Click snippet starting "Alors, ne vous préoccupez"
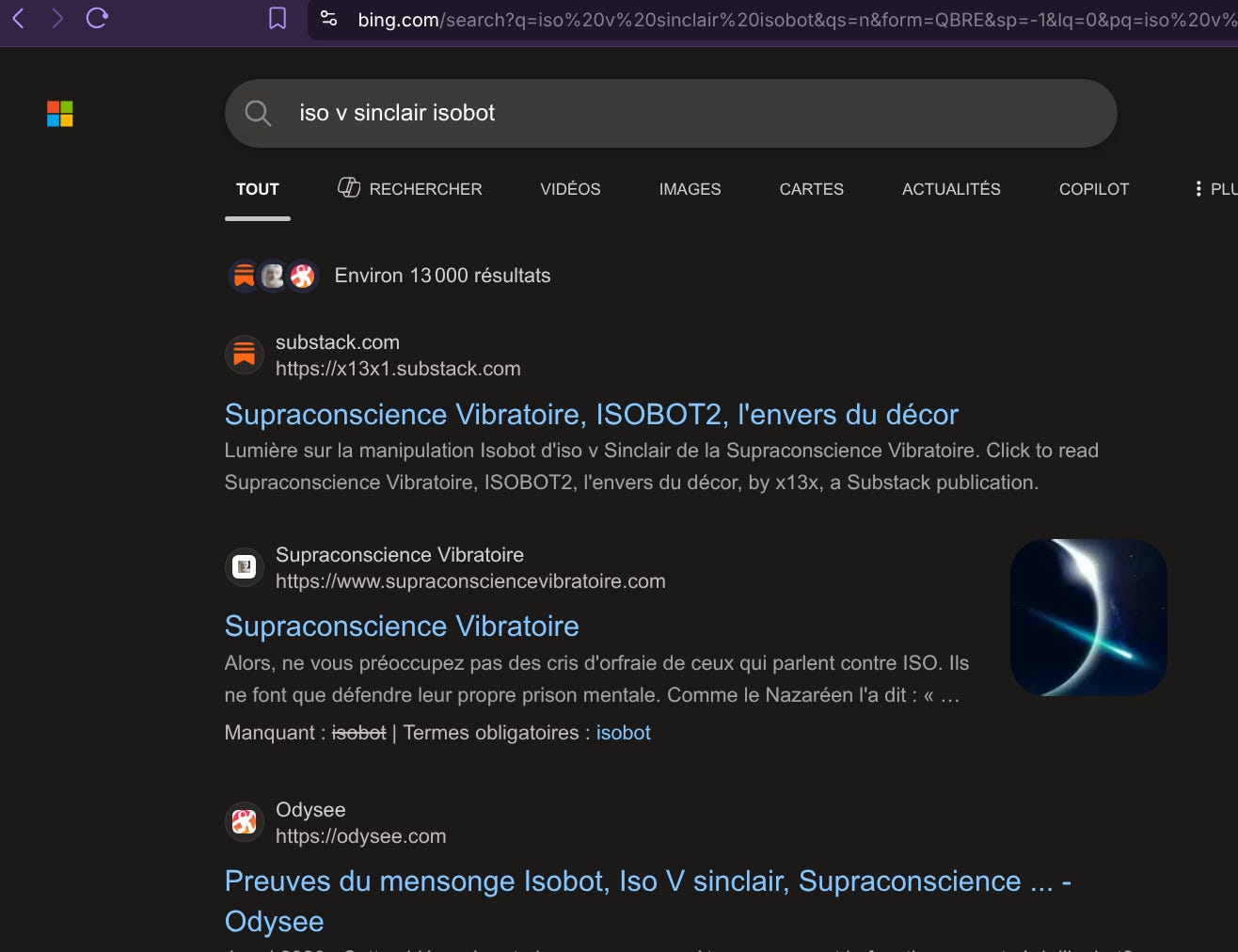Viewport: 1238px width, 952px height. click(x=596, y=679)
